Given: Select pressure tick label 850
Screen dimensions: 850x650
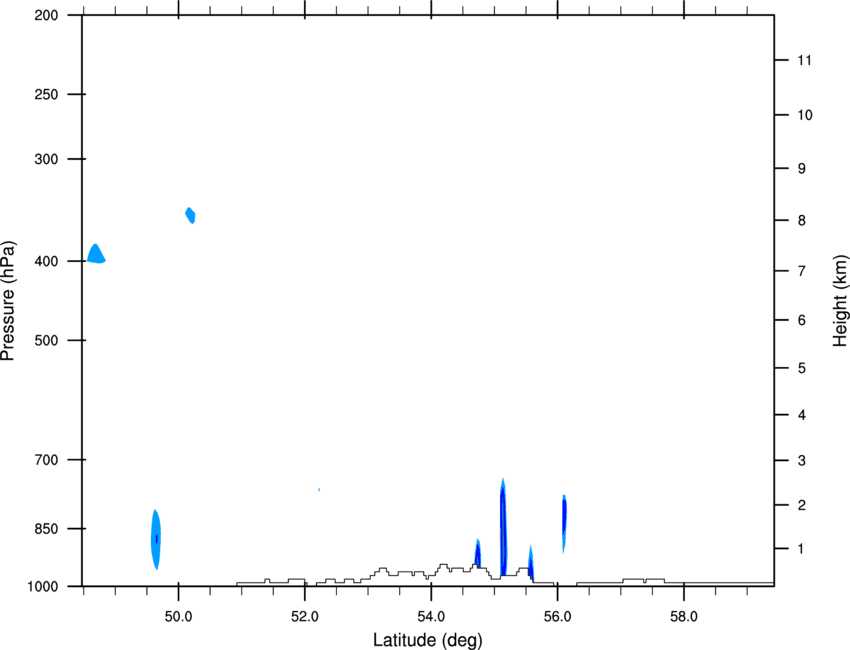Looking at the screenshot, I should [46, 529].
